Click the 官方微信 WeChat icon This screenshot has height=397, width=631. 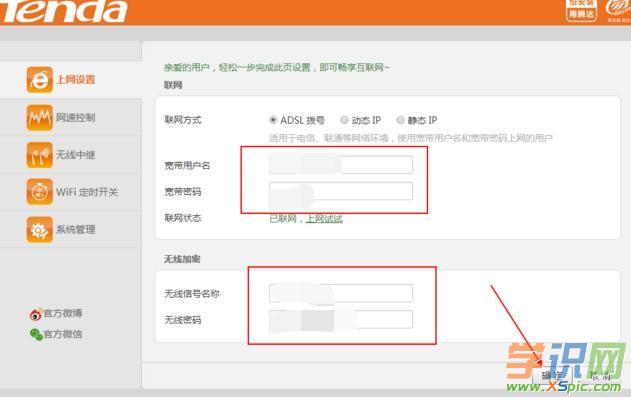(x=36, y=334)
